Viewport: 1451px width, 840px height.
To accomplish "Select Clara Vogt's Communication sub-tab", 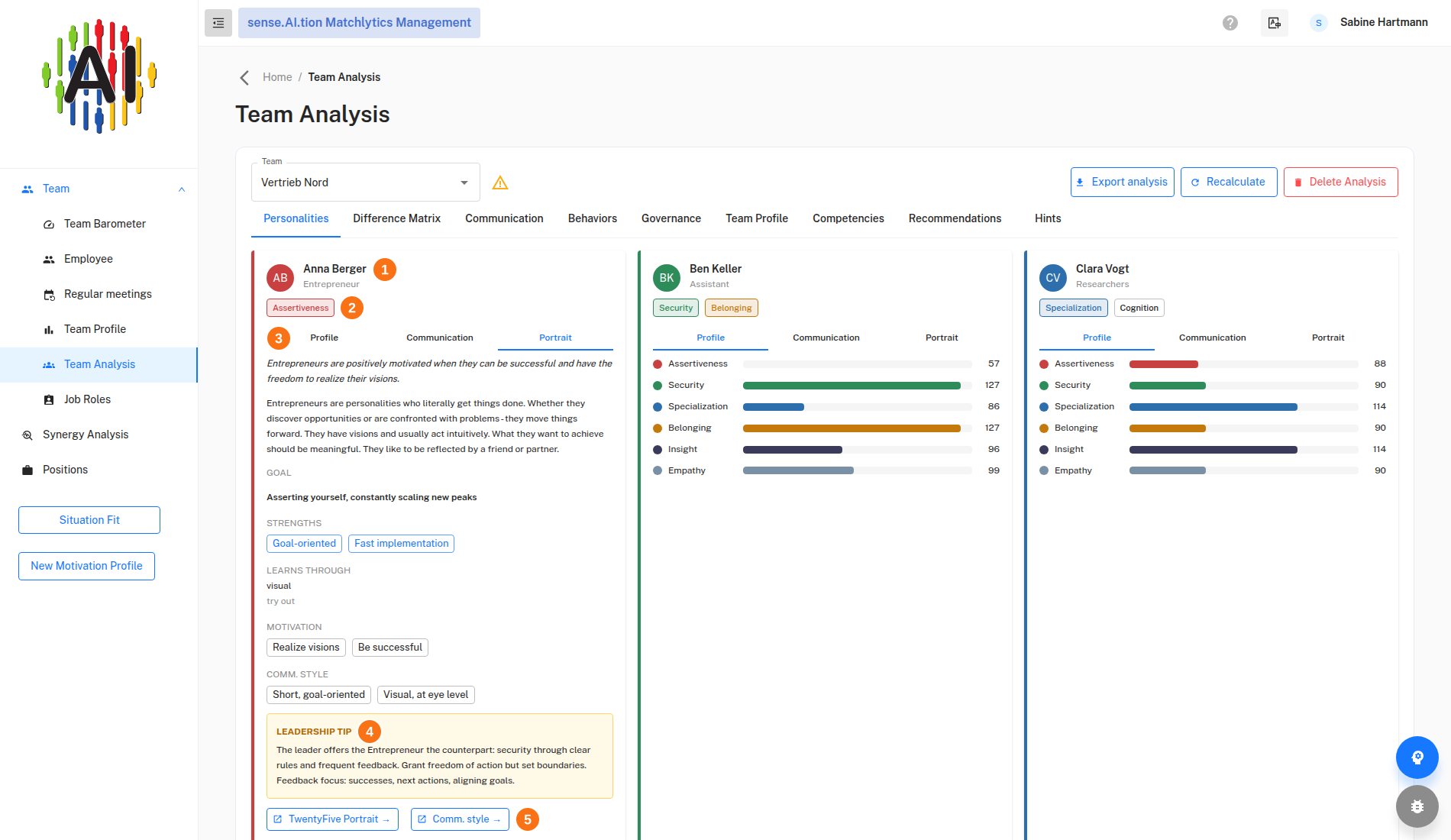I will point(1212,338).
